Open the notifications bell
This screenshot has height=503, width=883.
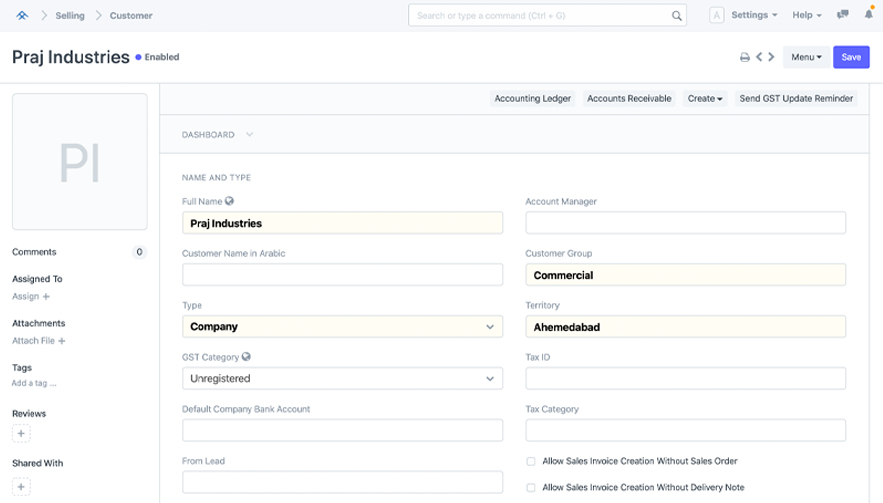coord(866,16)
